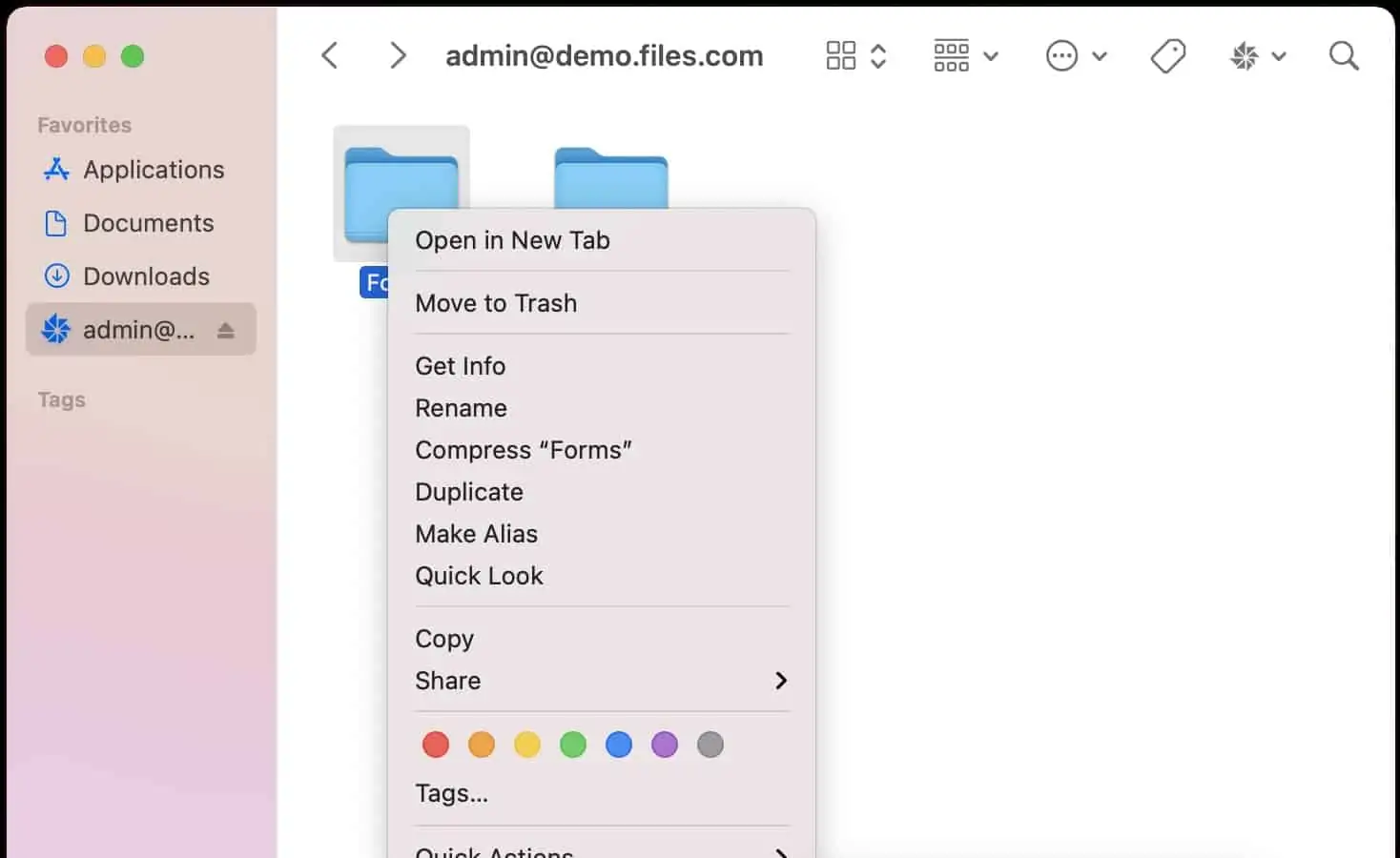Open Finder search magnifier
Viewport: 1400px width, 858px height.
pyautogui.click(x=1344, y=56)
